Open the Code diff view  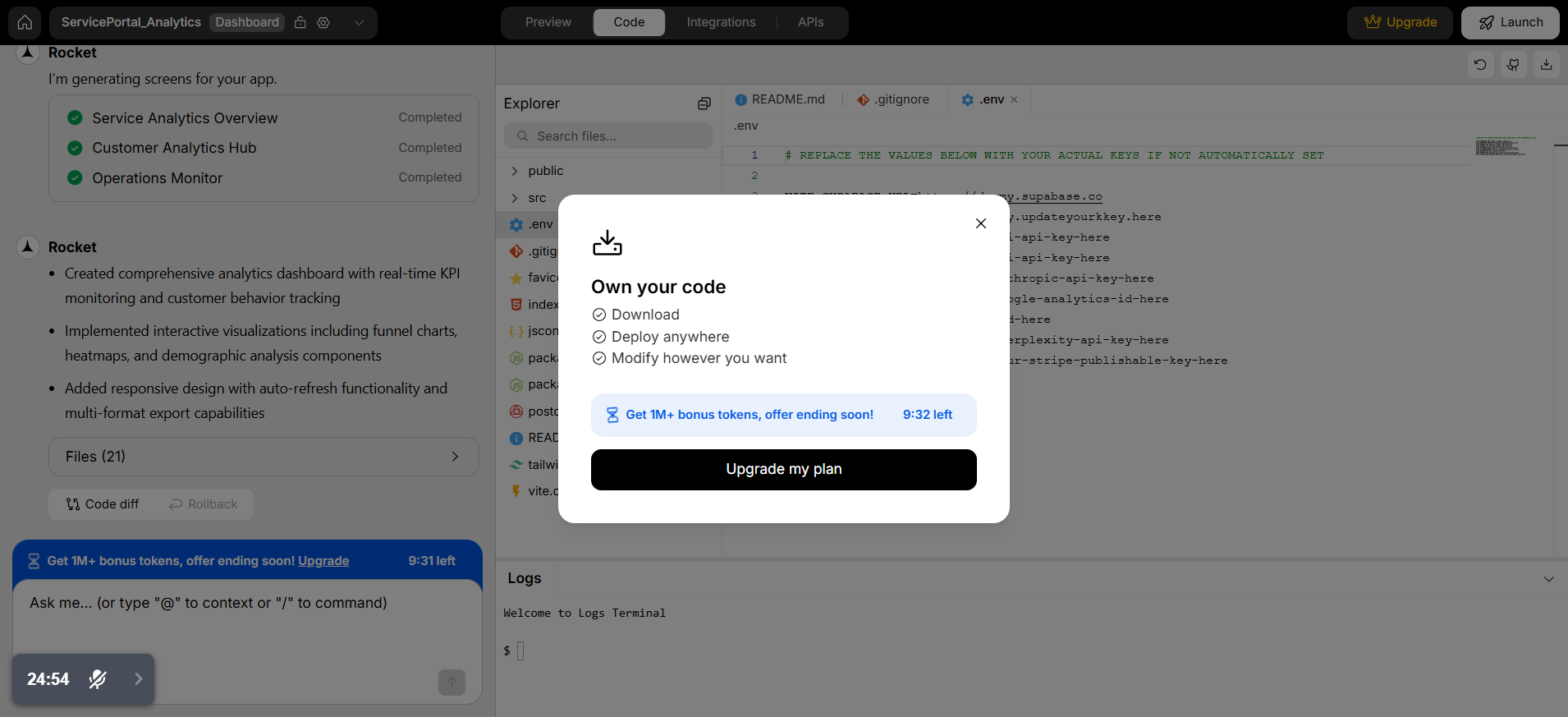tap(103, 504)
